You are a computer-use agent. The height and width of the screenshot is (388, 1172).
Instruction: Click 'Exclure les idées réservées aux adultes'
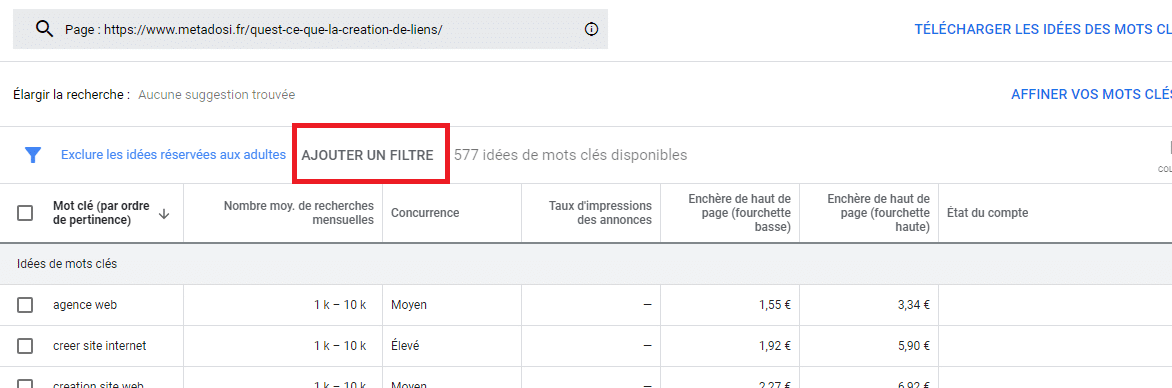click(173, 155)
